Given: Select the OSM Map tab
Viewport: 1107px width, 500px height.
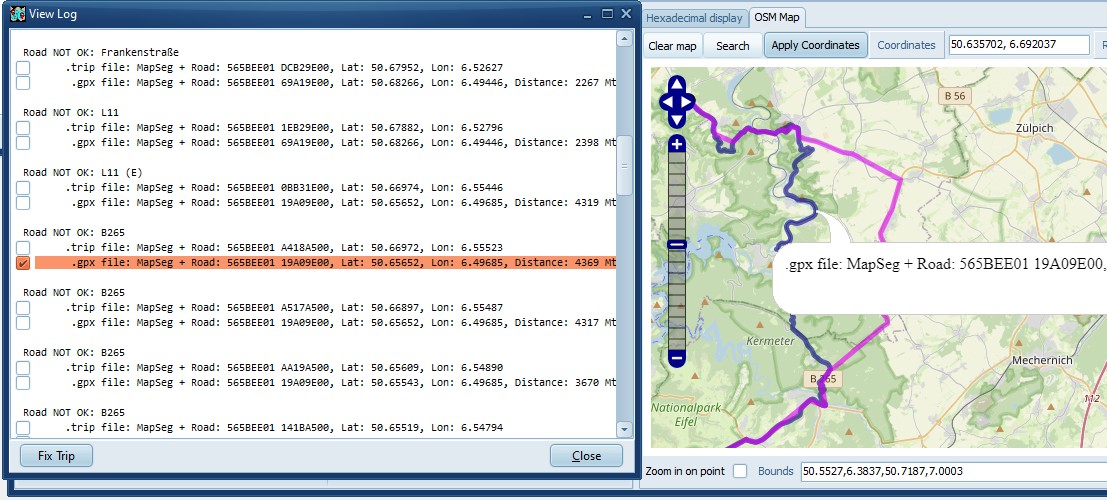Looking at the screenshot, I should coord(778,18).
